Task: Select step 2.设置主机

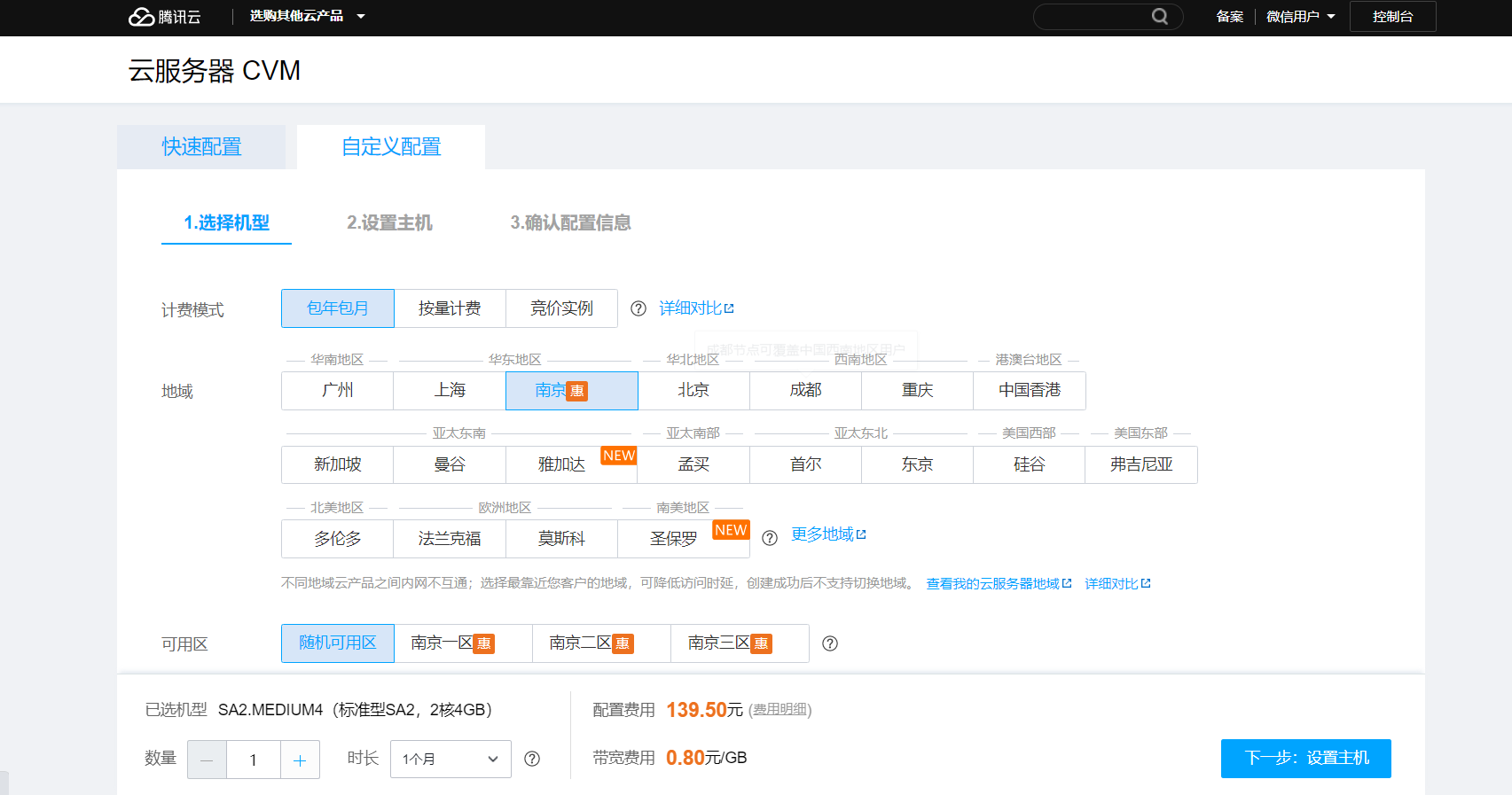Action: [x=389, y=223]
